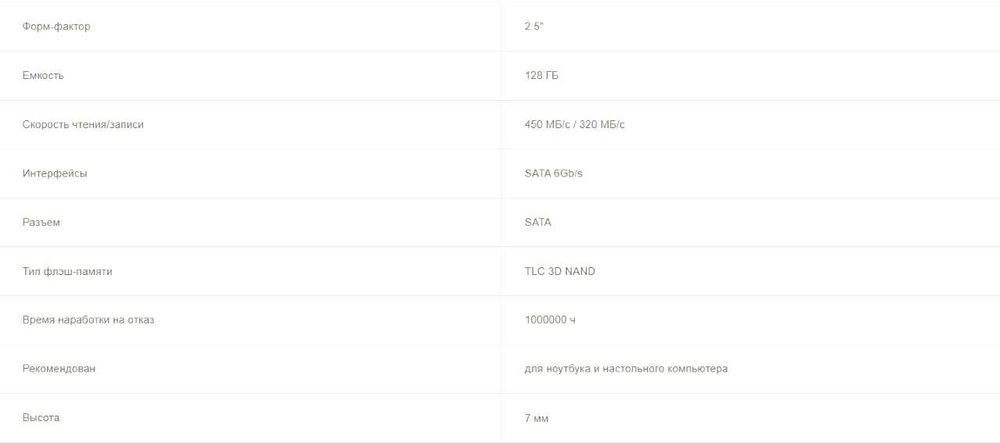Select the TLC 3D NAND value
Screen dimensions: 1000x443
tap(560, 271)
